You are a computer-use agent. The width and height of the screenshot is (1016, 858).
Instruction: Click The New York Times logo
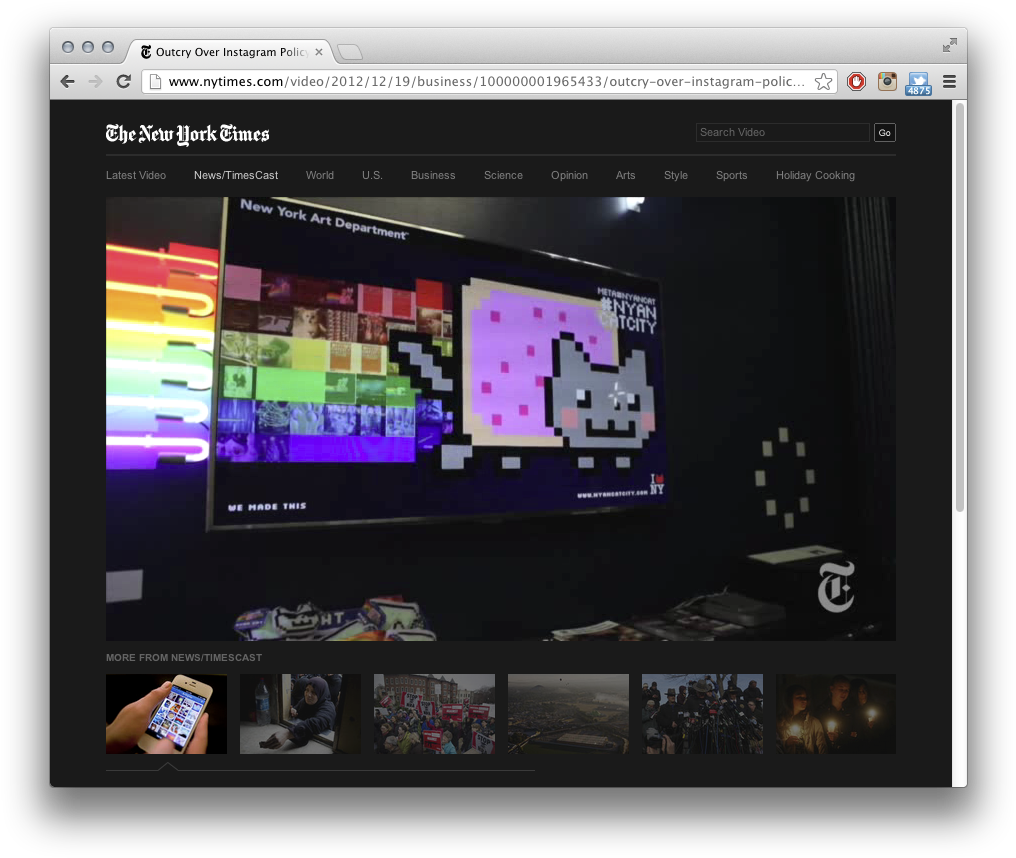coord(187,134)
